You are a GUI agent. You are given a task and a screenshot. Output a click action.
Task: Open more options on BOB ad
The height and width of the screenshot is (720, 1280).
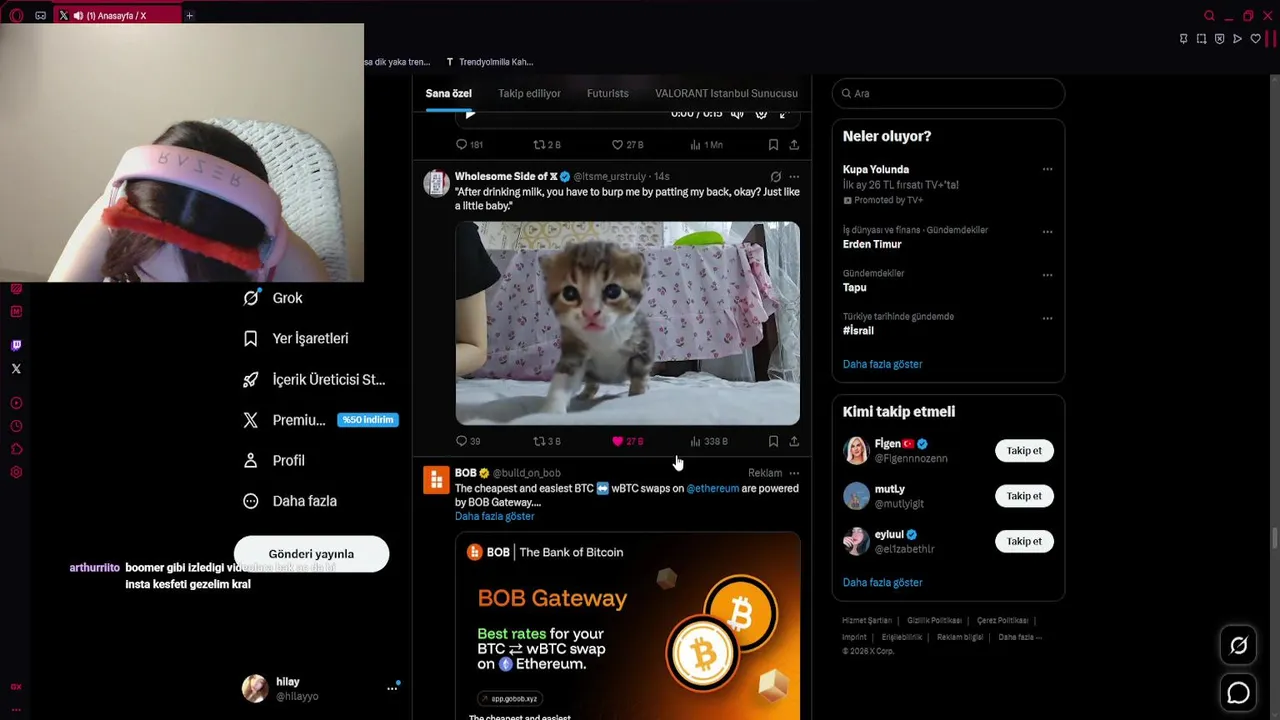(794, 473)
